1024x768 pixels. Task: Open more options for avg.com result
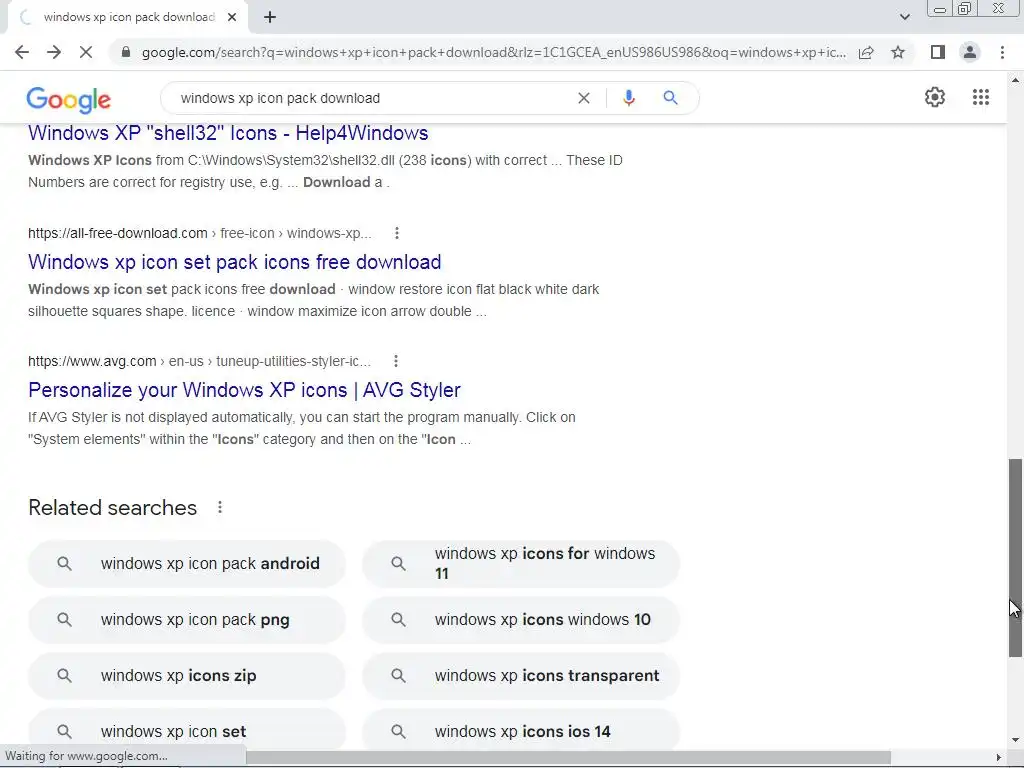(x=396, y=361)
